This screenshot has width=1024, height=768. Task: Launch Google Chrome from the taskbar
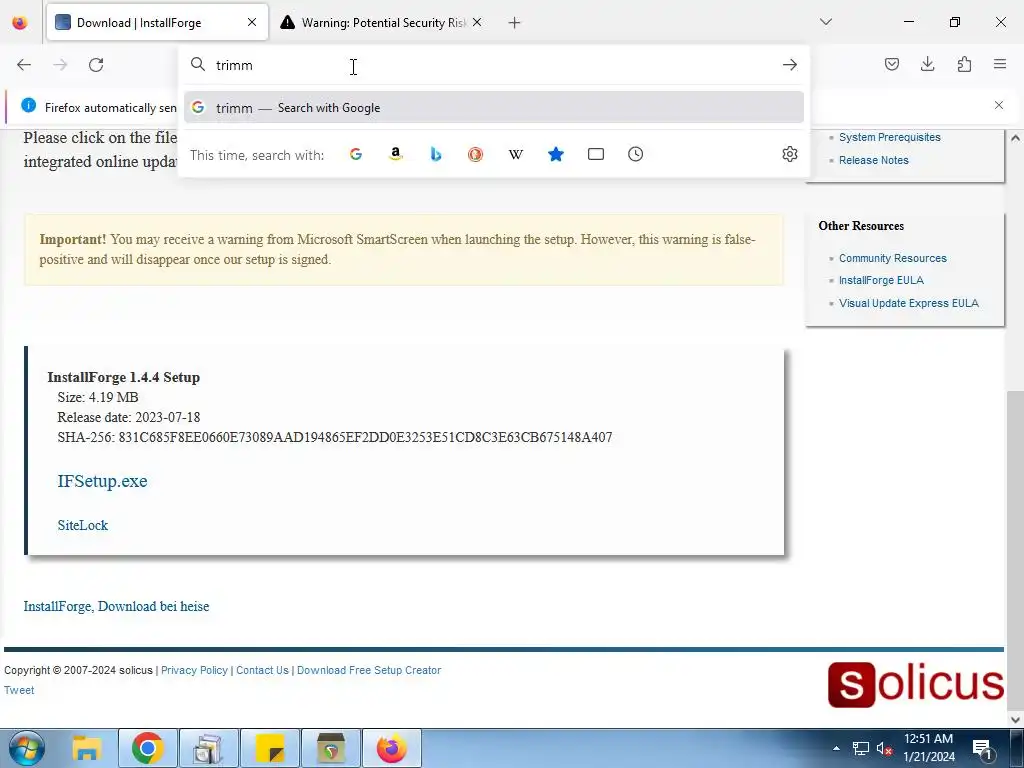pyautogui.click(x=148, y=748)
